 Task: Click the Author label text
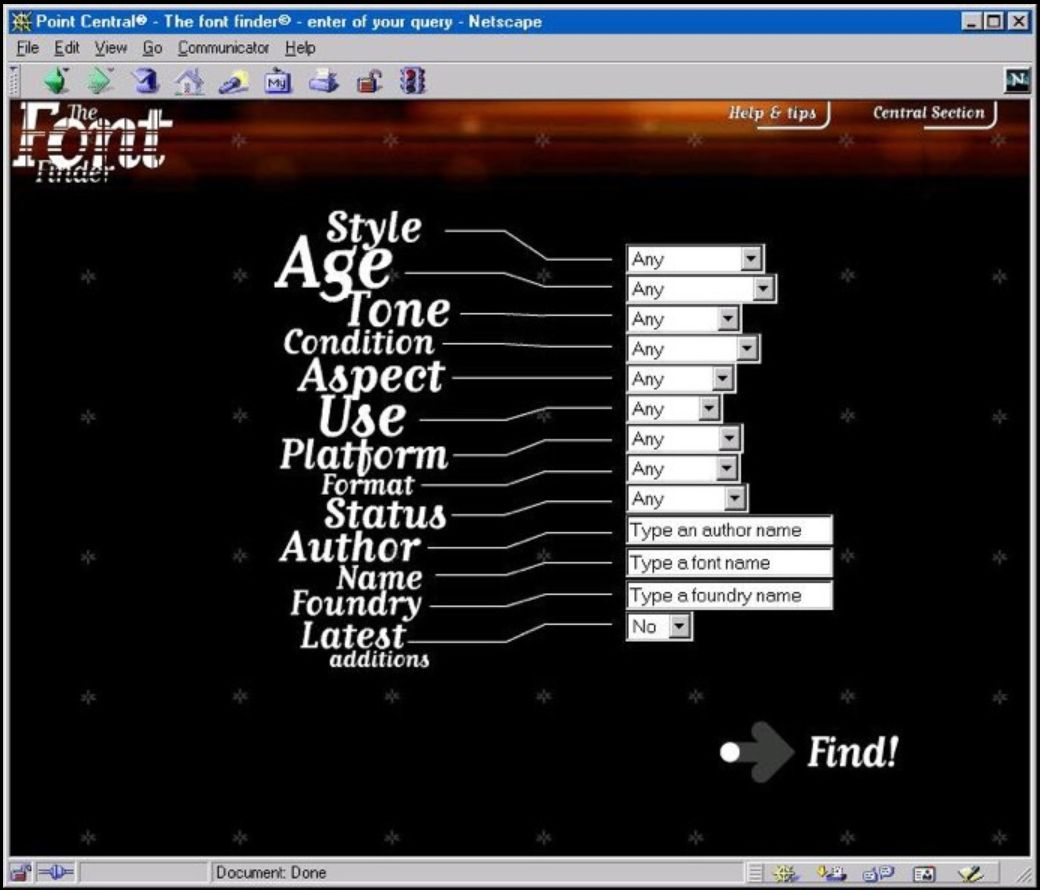point(351,548)
